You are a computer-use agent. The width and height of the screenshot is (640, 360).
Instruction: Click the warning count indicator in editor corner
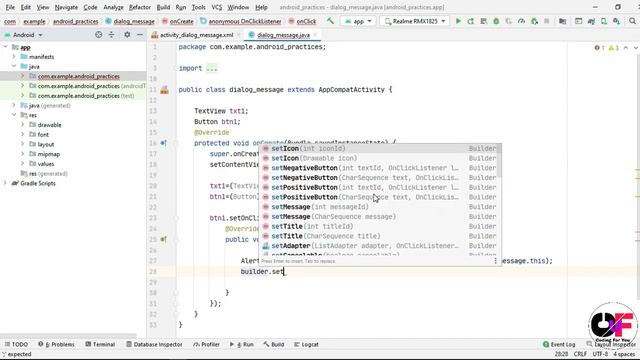click(614, 48)
